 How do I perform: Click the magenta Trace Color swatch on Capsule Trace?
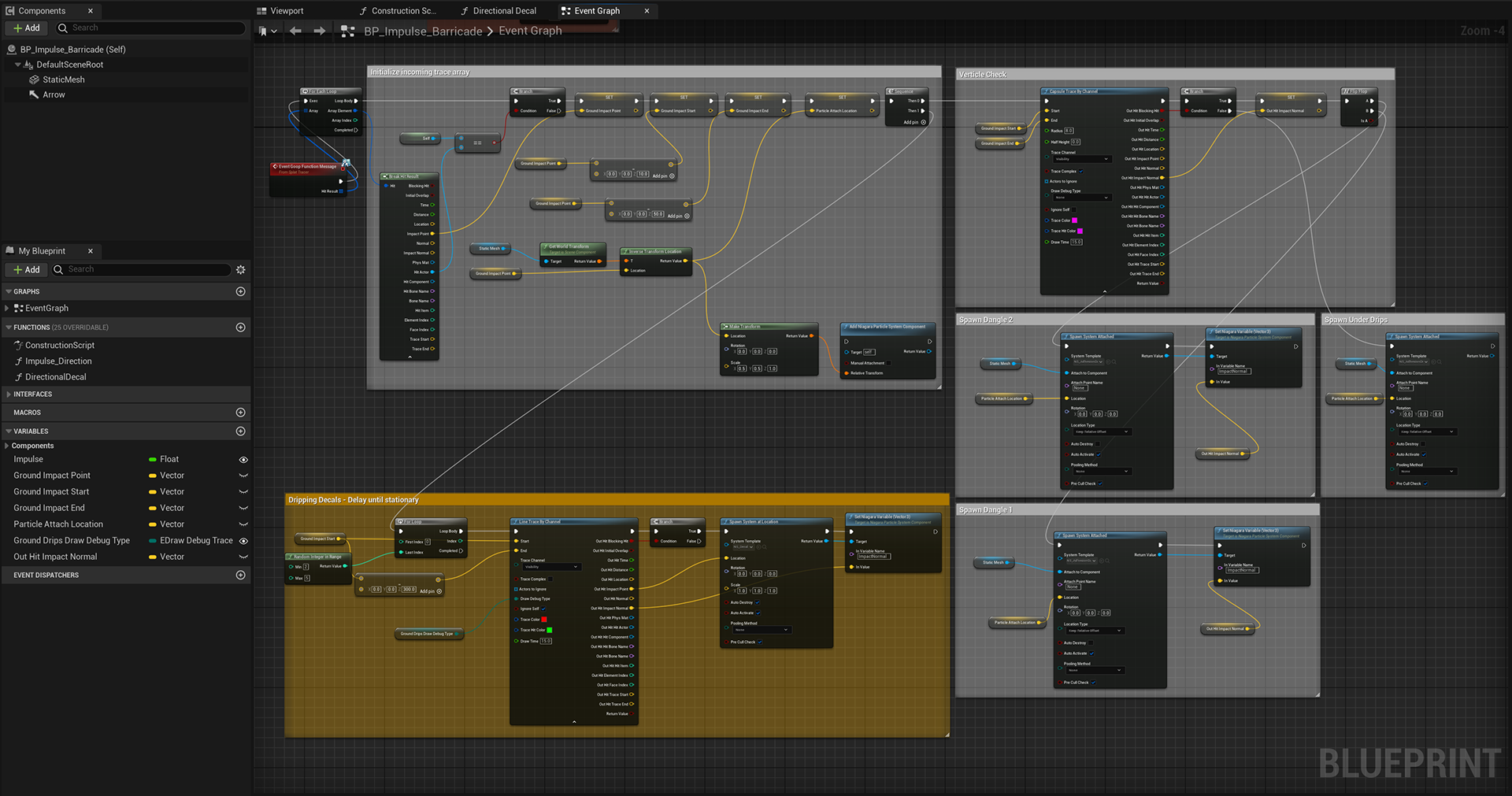pyautogui.click(x=1074, y=220)
